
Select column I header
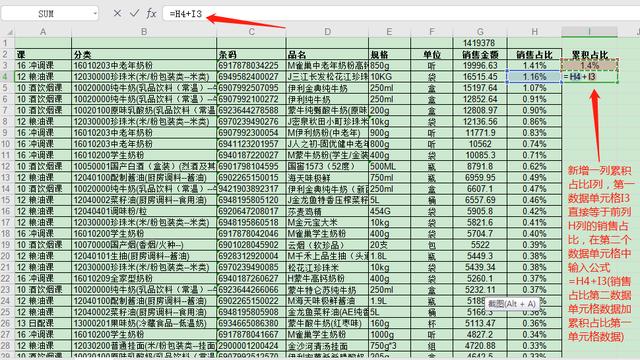pos(589,31)
